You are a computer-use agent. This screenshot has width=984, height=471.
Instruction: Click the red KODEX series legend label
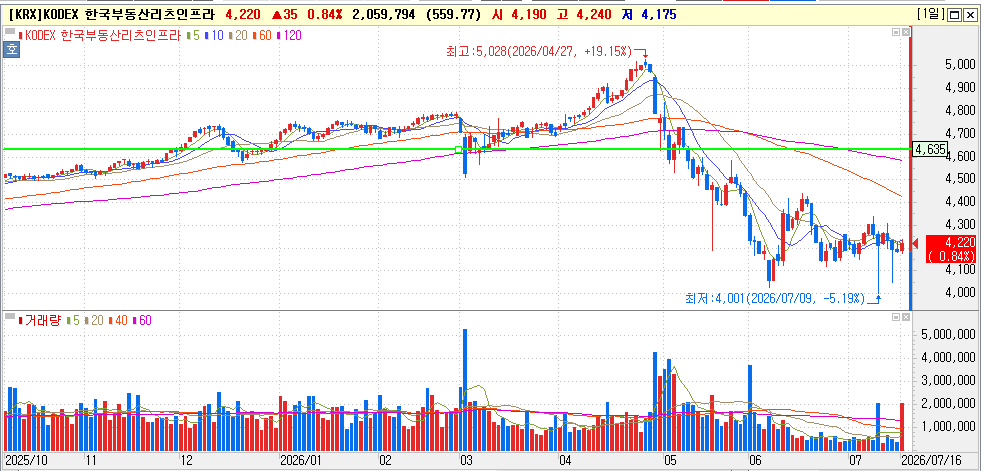(101, 36)
